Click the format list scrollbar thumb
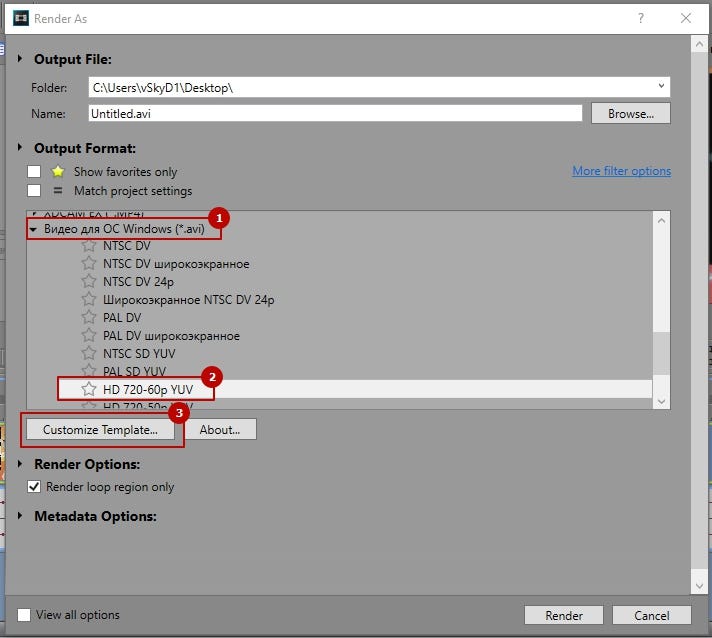Image resolution: width=712 pixels, height=638 pixels. tap(662, 353)
